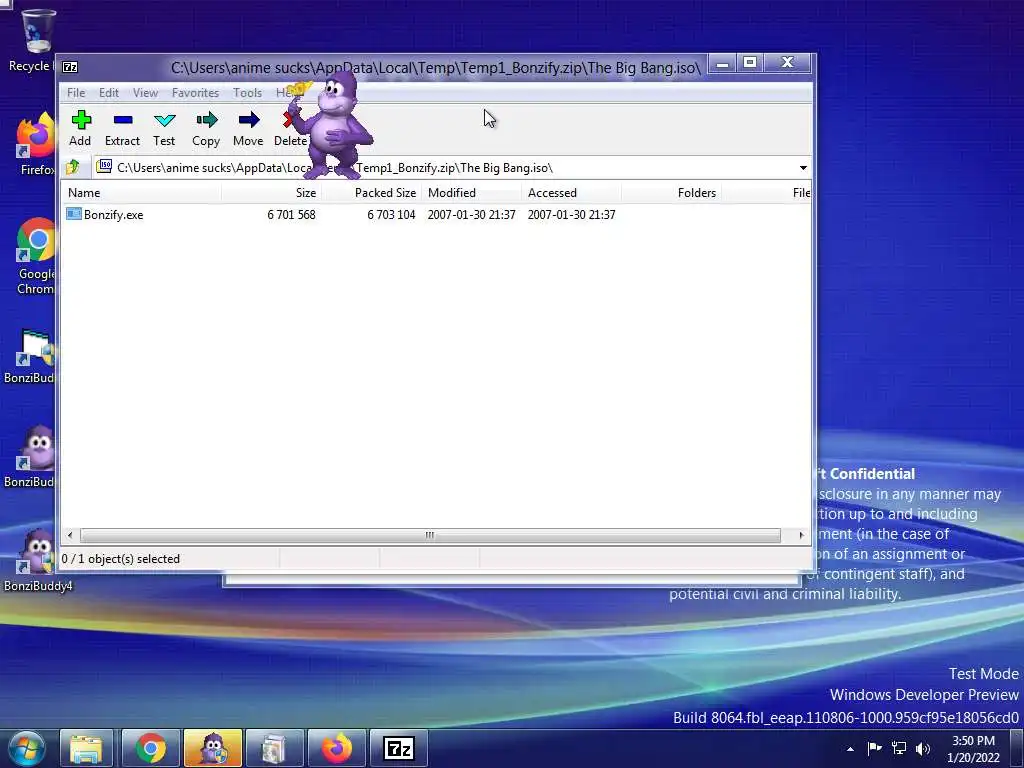Click the left scroll arrow
This screenshot has height=768, width=1024.
point(70,536)
